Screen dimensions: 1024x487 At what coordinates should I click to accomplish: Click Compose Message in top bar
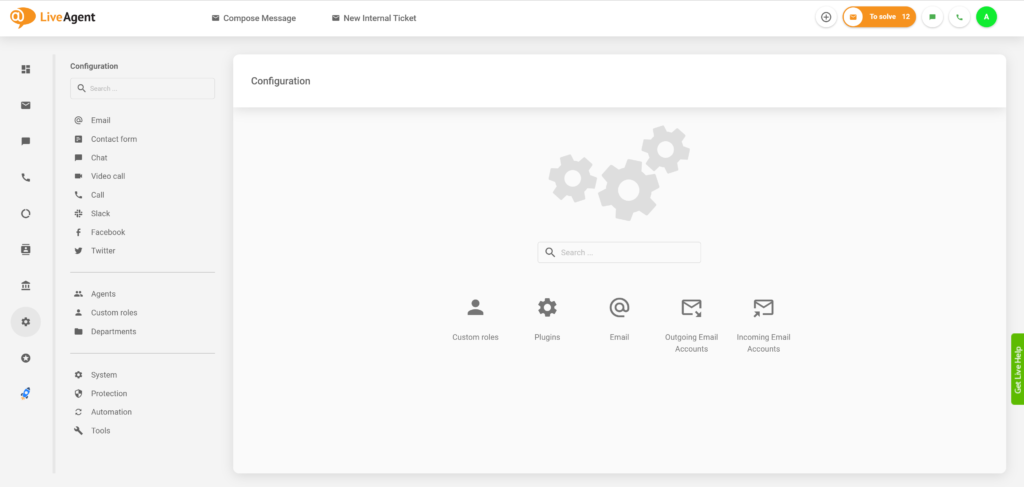coord(254,18)
